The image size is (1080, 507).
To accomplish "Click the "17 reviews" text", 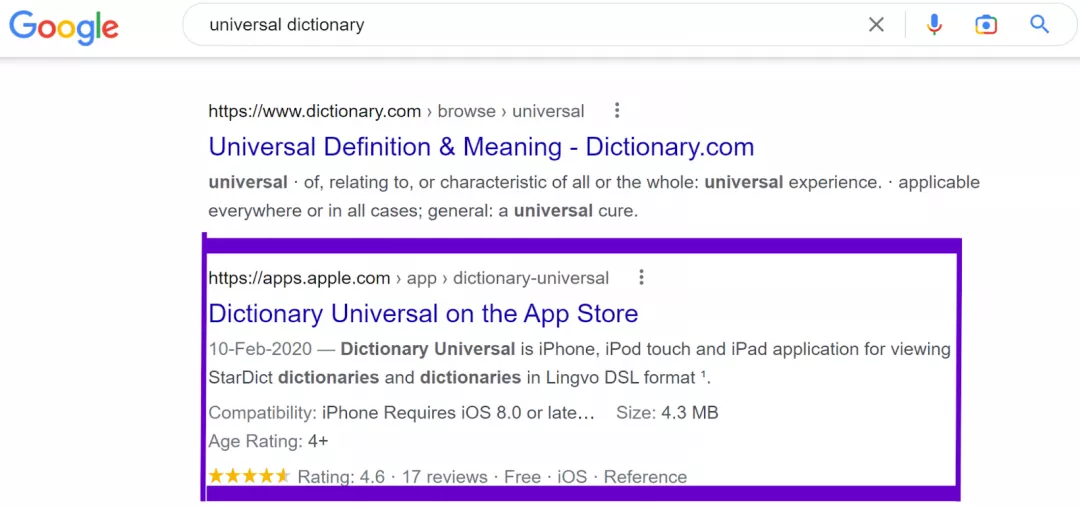I will [445, 477].
